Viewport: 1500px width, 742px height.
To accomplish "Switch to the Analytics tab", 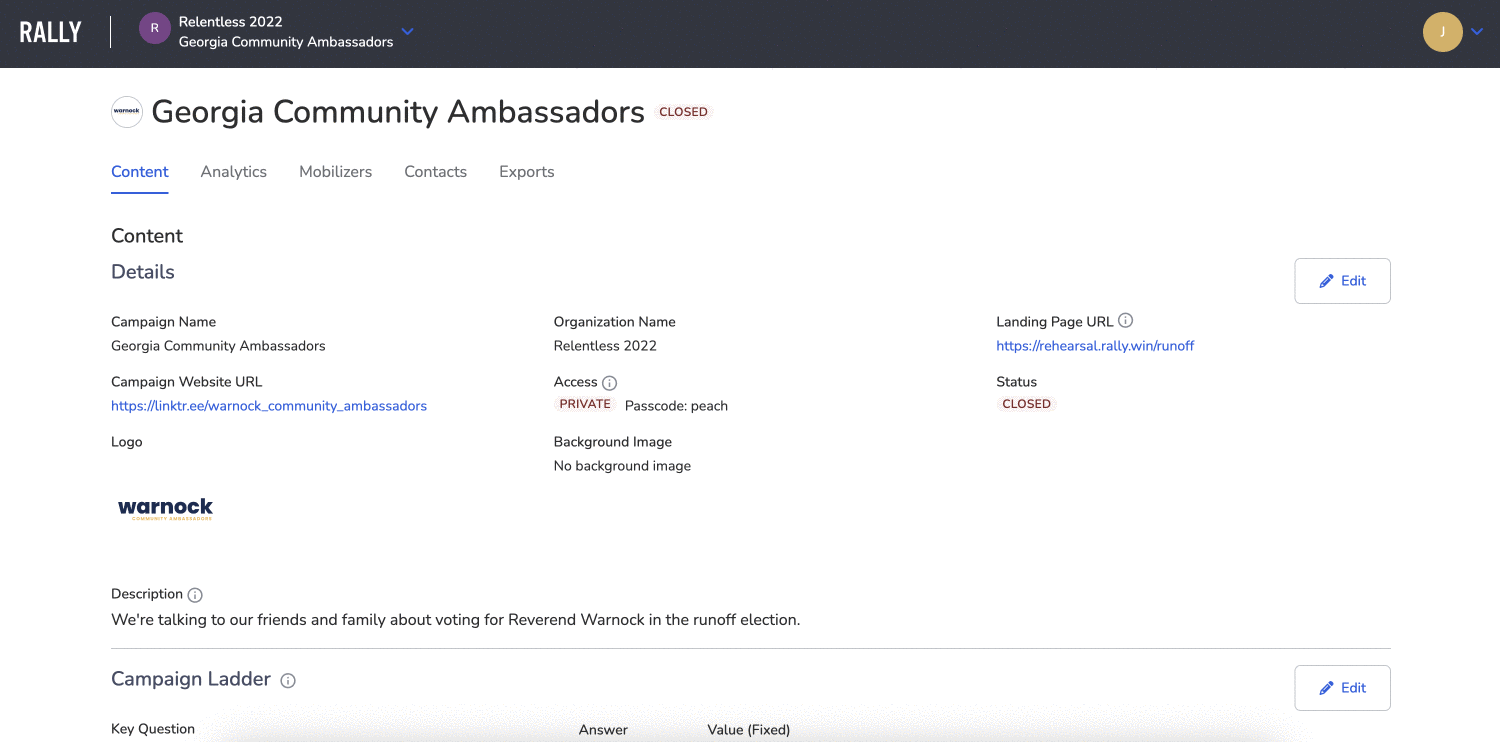I will coord(233,172).
